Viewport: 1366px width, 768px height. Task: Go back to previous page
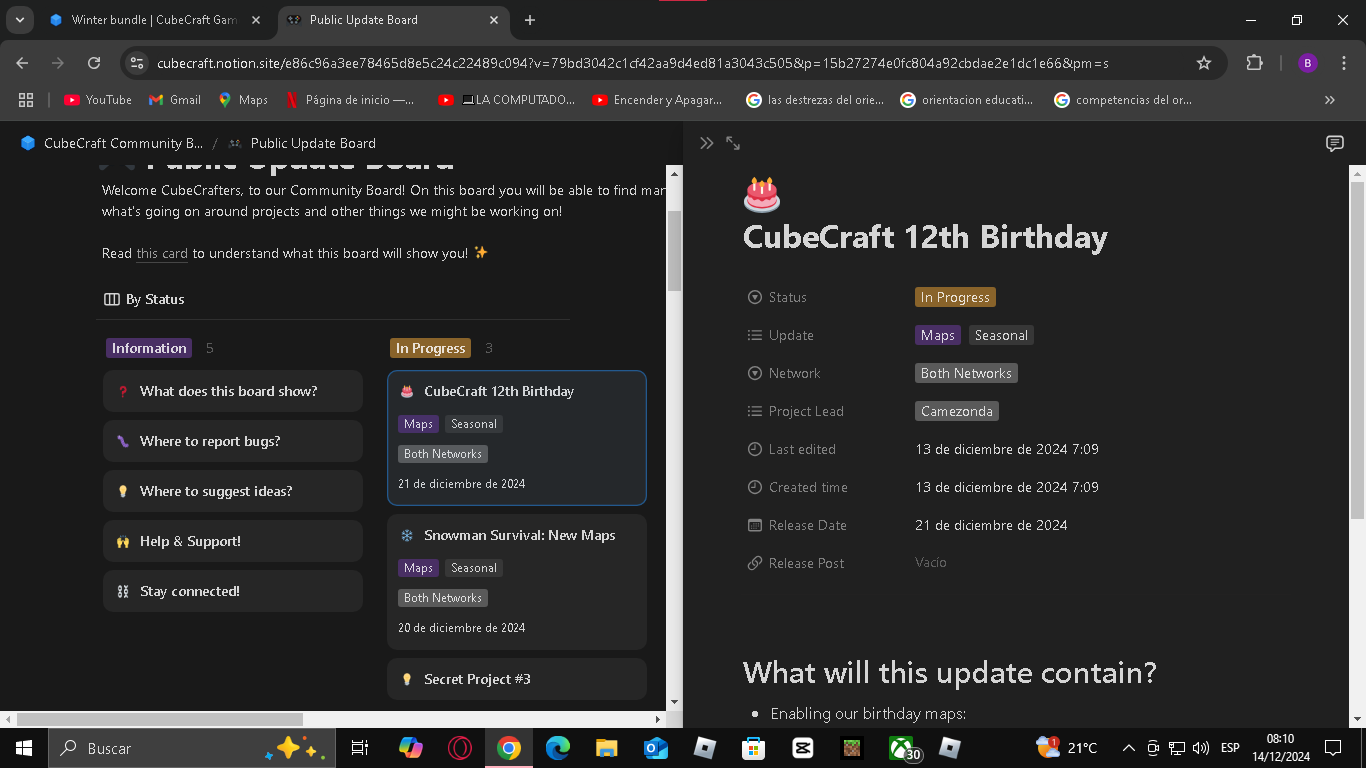[x=22, y=63]
